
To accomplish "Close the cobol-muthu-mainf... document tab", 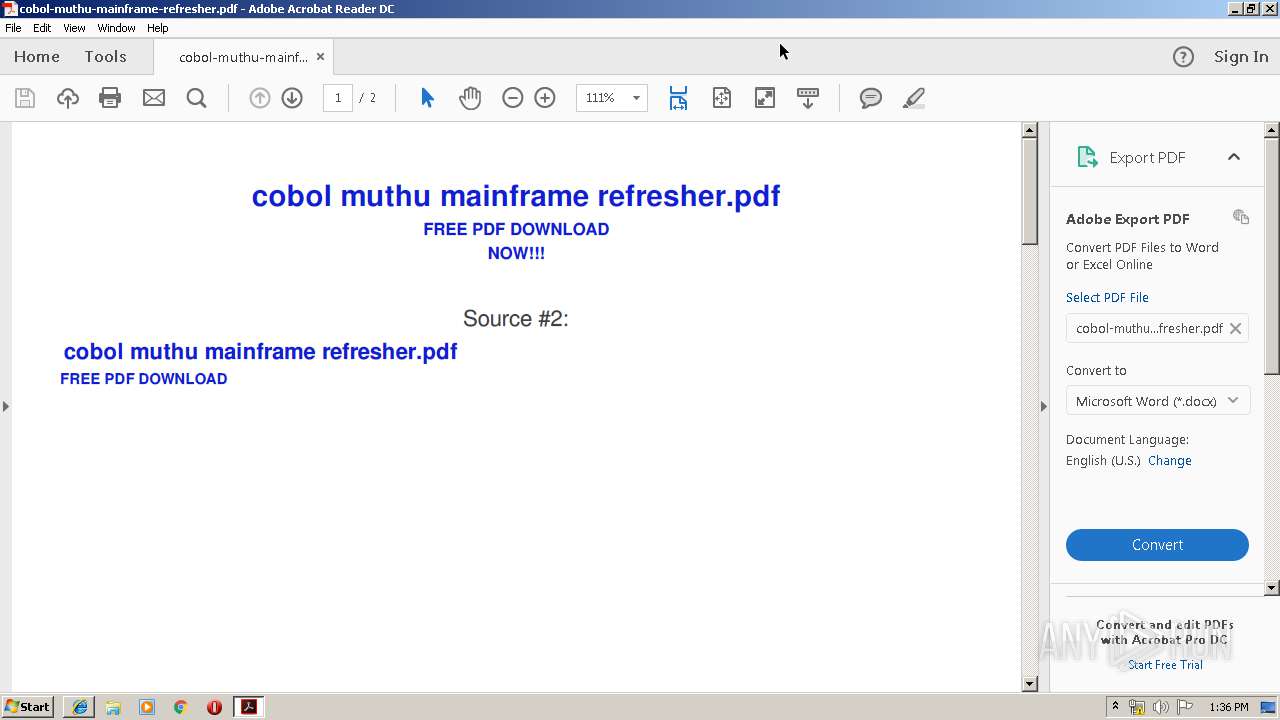I will click(x=320, y=57).
